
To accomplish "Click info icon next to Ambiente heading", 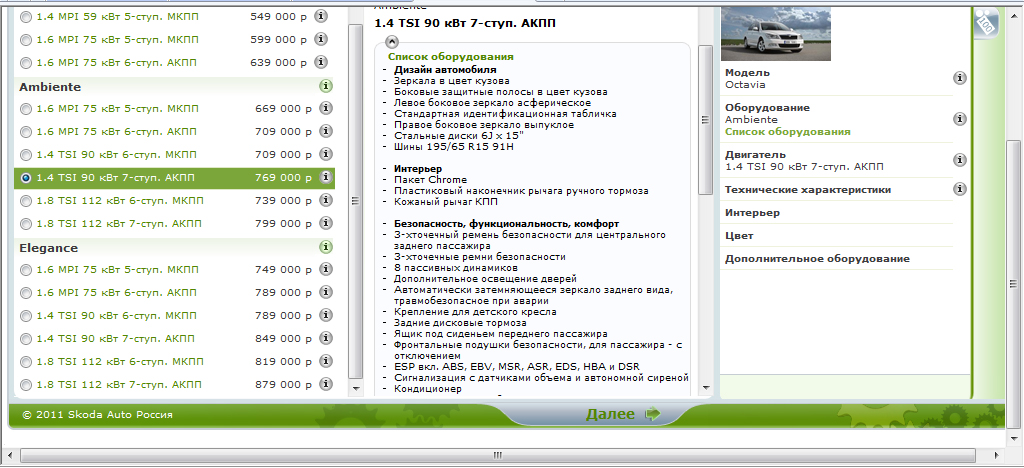I will 325,86.
